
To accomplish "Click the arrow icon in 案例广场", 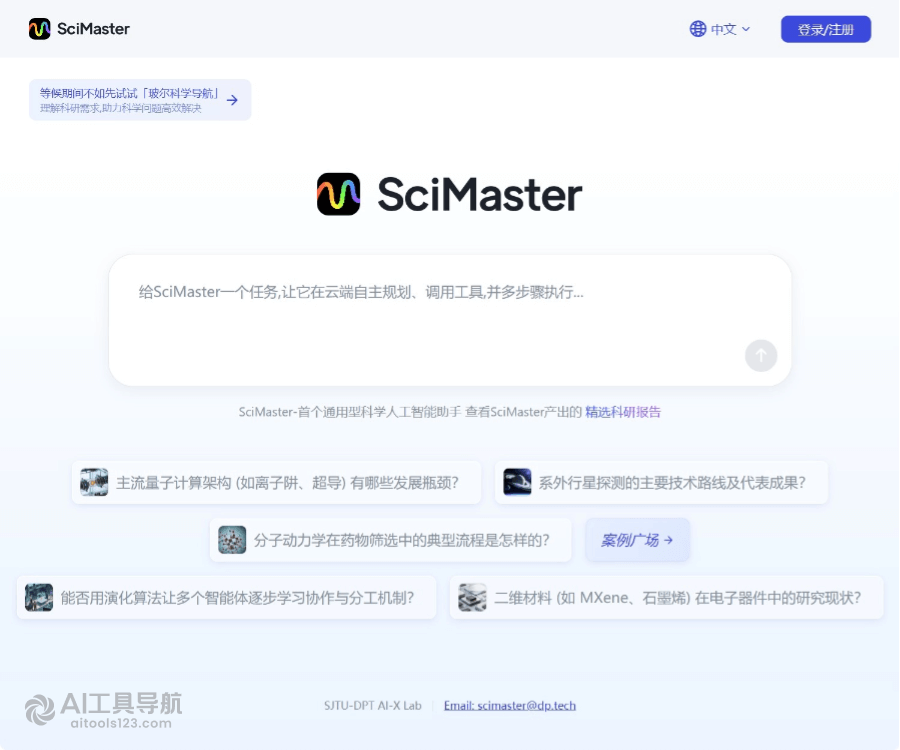I will 668,540.
